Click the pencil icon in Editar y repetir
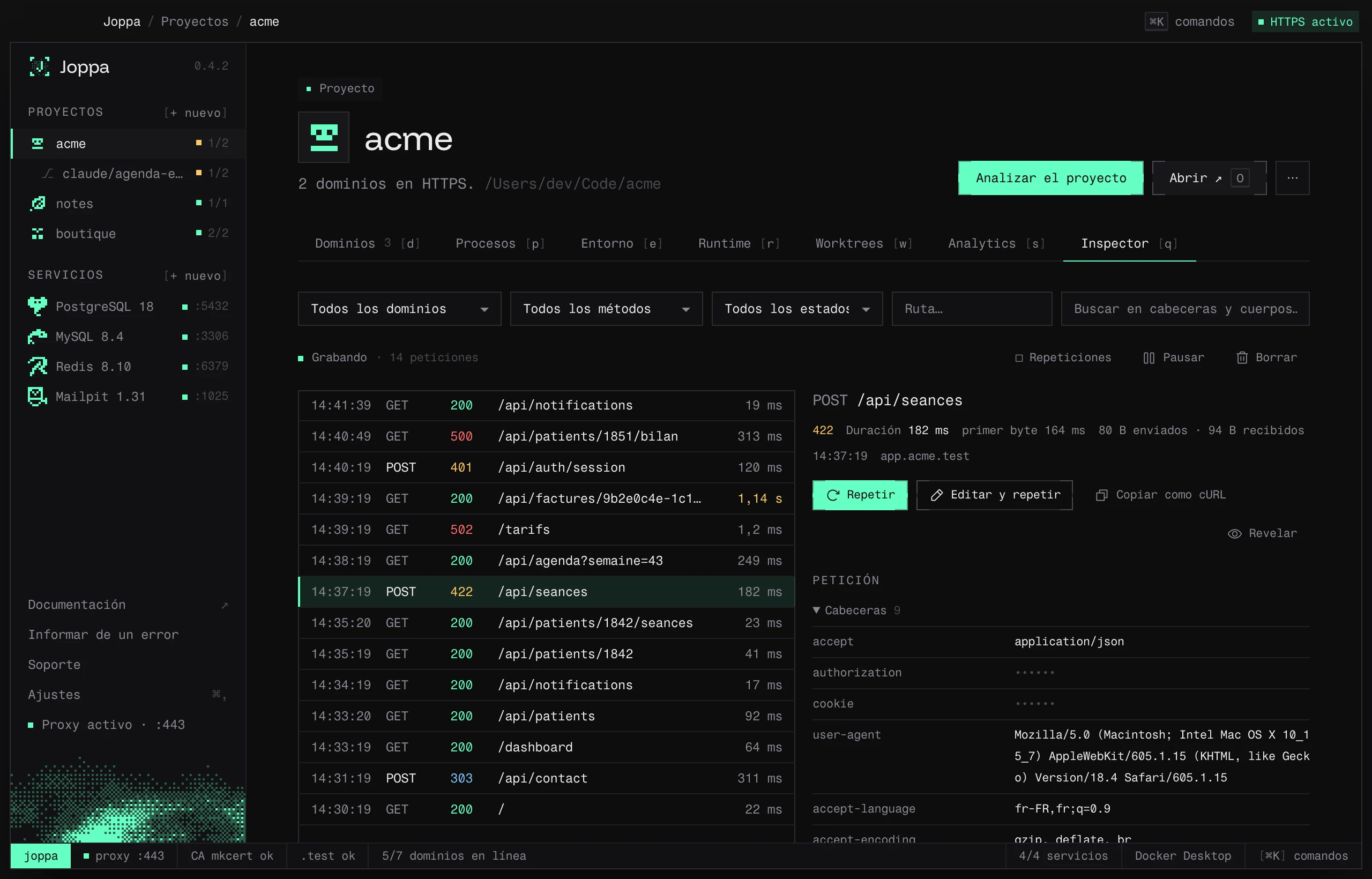Screen dimensions: 1372x879 (x=936, y=495)
